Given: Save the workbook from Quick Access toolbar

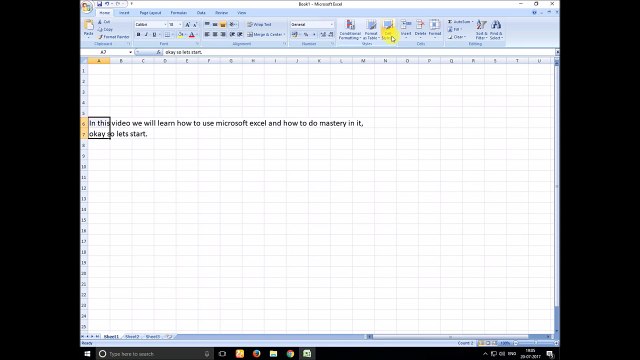Looking at the screenshot, I should coord(99,4).
